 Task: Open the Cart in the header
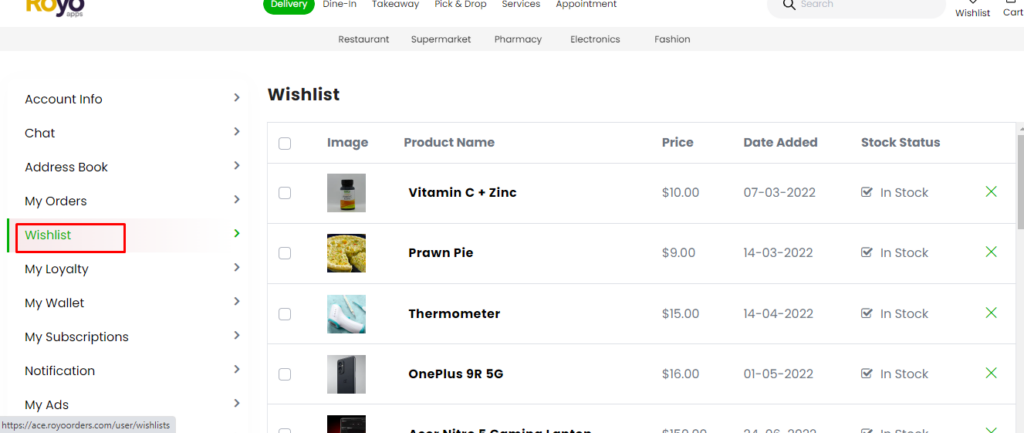click(1012, 10)
